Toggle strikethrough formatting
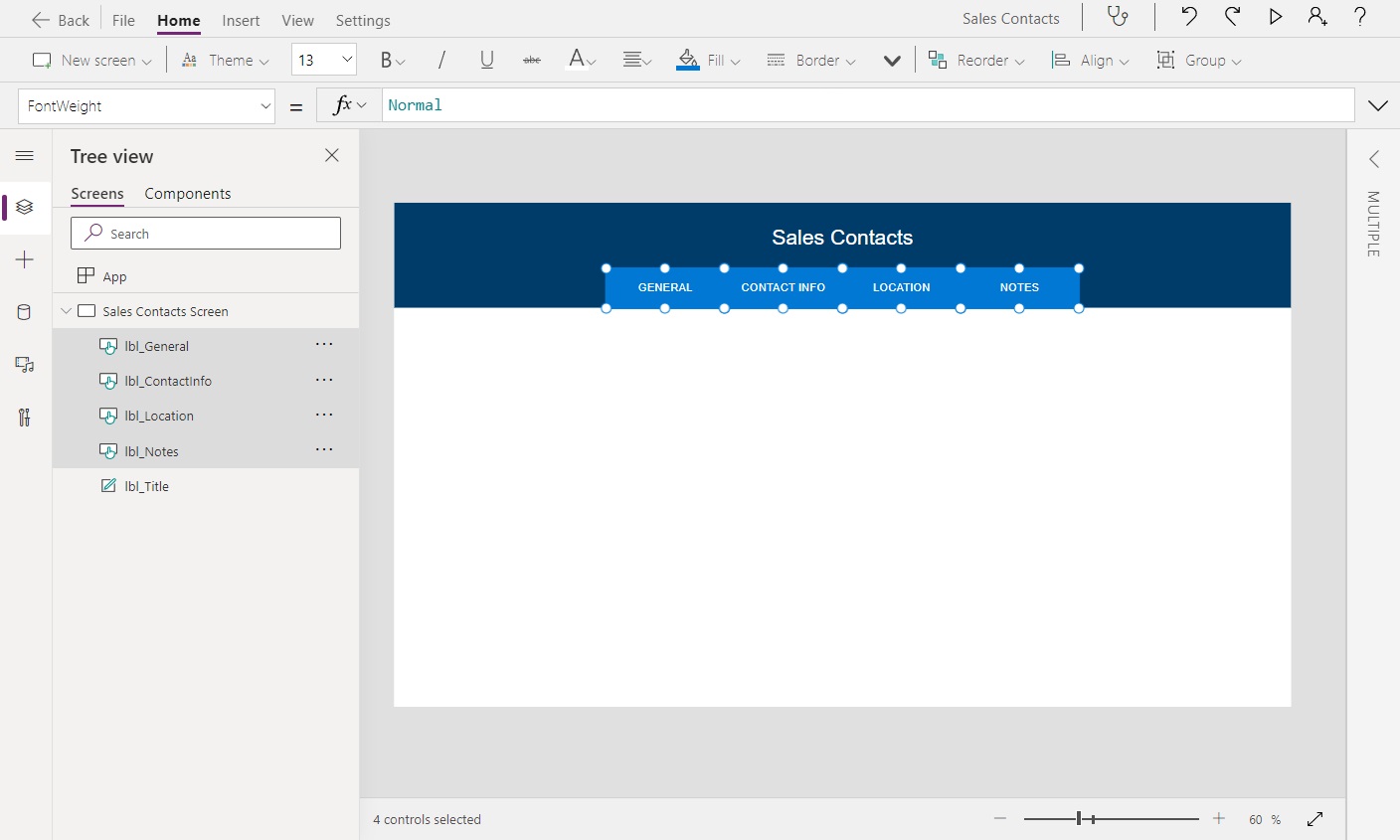 531,60
